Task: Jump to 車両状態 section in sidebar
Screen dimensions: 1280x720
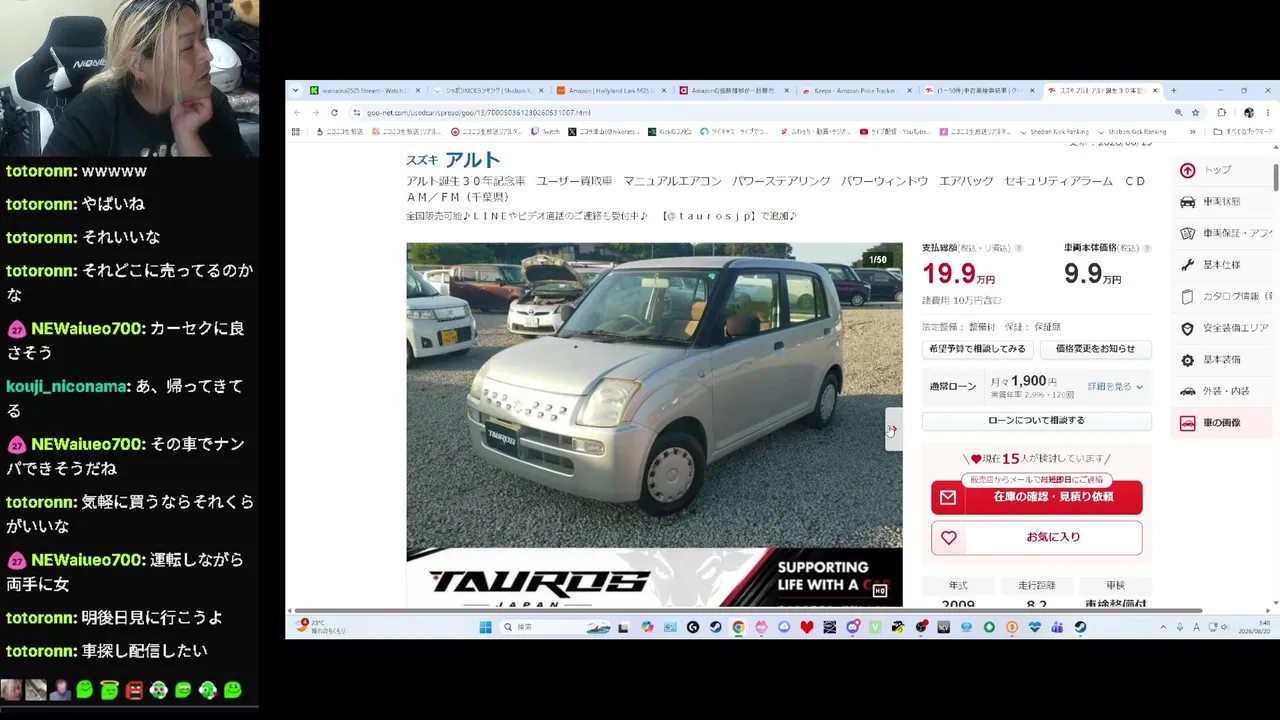Action: coord(1224,202)
